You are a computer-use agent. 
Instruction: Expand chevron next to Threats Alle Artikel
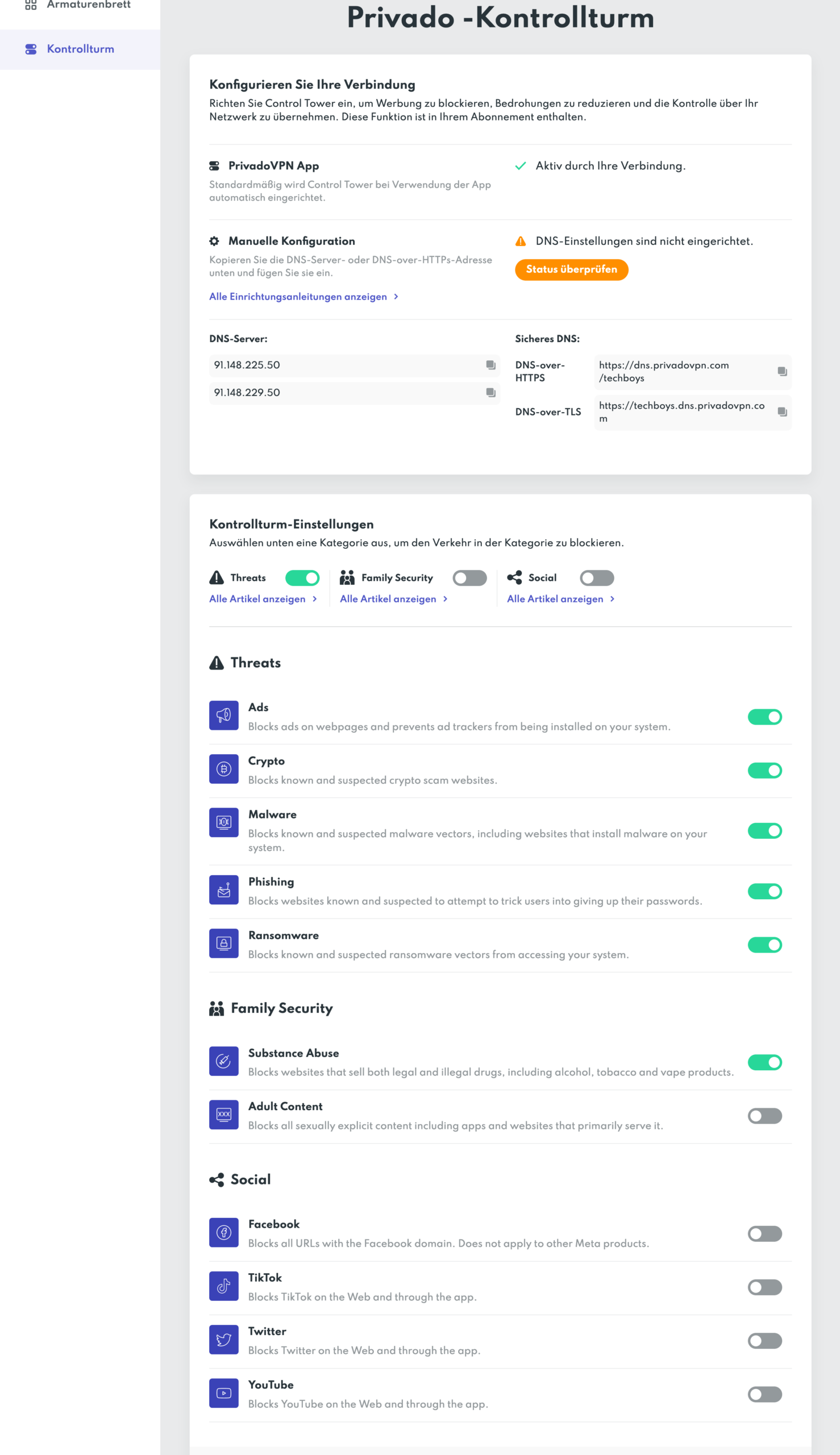tap(314, 599)
